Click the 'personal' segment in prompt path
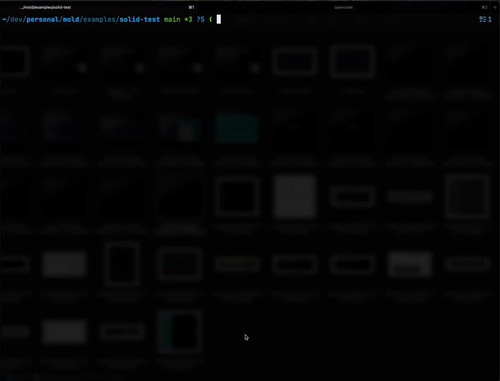This screenshot has width=500, height=381. [43, 19]
